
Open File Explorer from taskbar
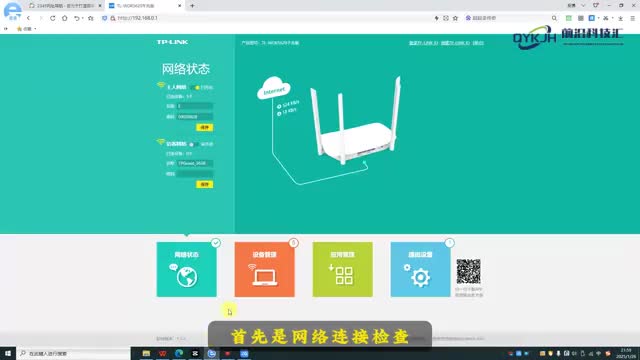click(x=146, y=353)
